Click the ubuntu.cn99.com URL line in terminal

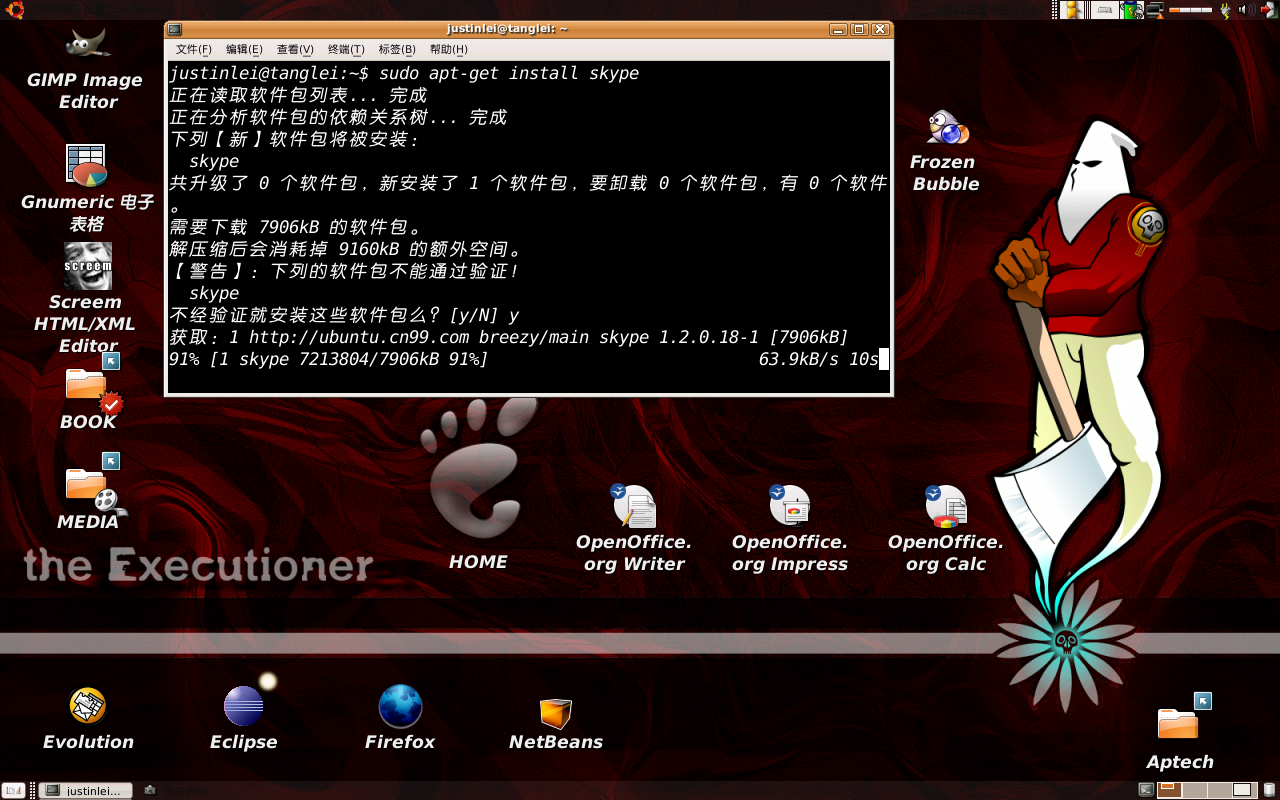508,337
